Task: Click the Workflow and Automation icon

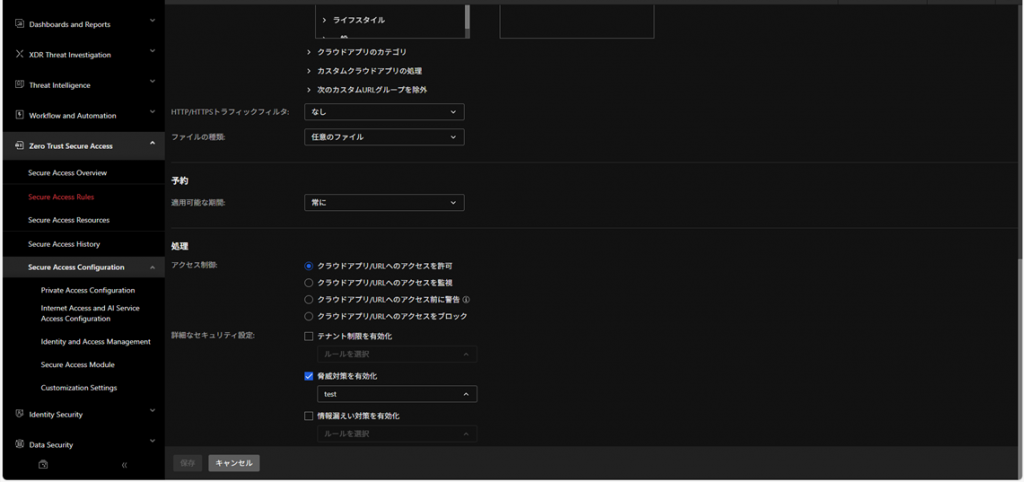Action: 19,115
